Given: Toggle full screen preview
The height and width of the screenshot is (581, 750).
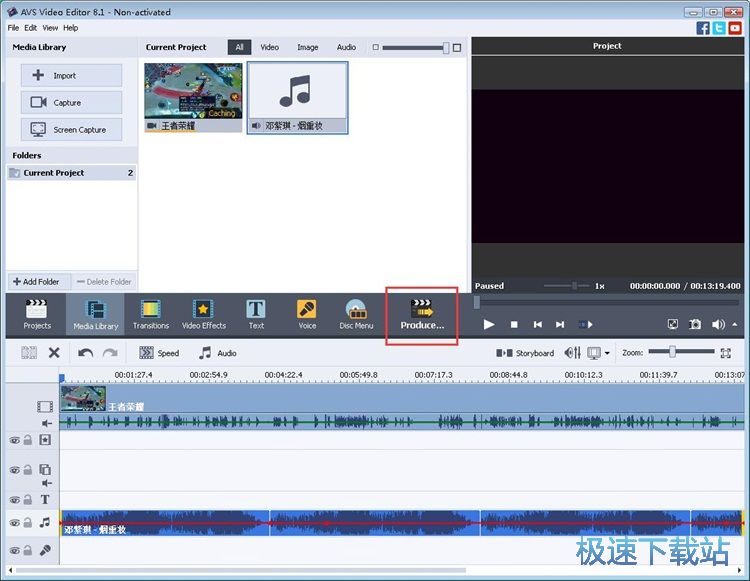Looking at the screenshot, I should tap(673, 324).
